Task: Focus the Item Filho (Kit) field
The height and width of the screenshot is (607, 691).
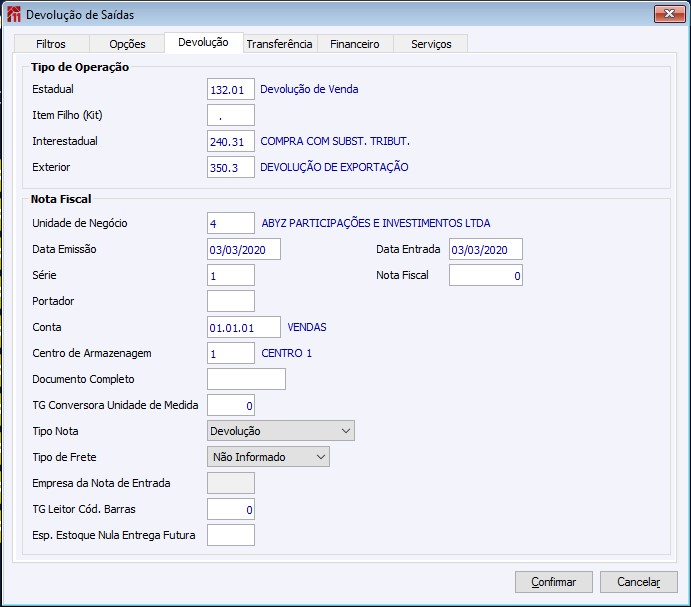Action: pyautogui.click(x=231, y=115)
